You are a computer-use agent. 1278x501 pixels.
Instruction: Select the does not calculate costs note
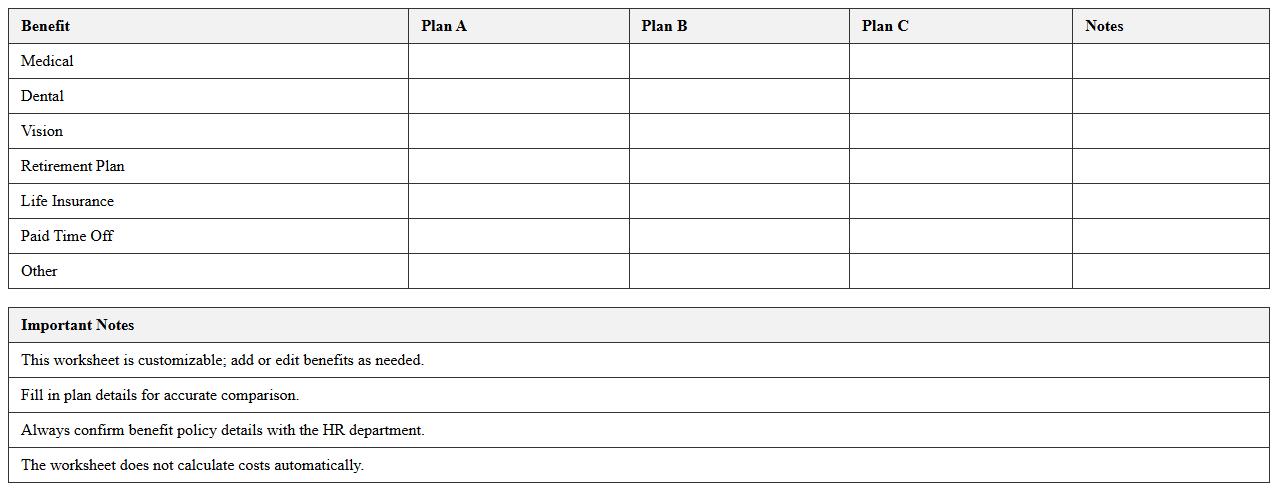[x=192, y=465]
